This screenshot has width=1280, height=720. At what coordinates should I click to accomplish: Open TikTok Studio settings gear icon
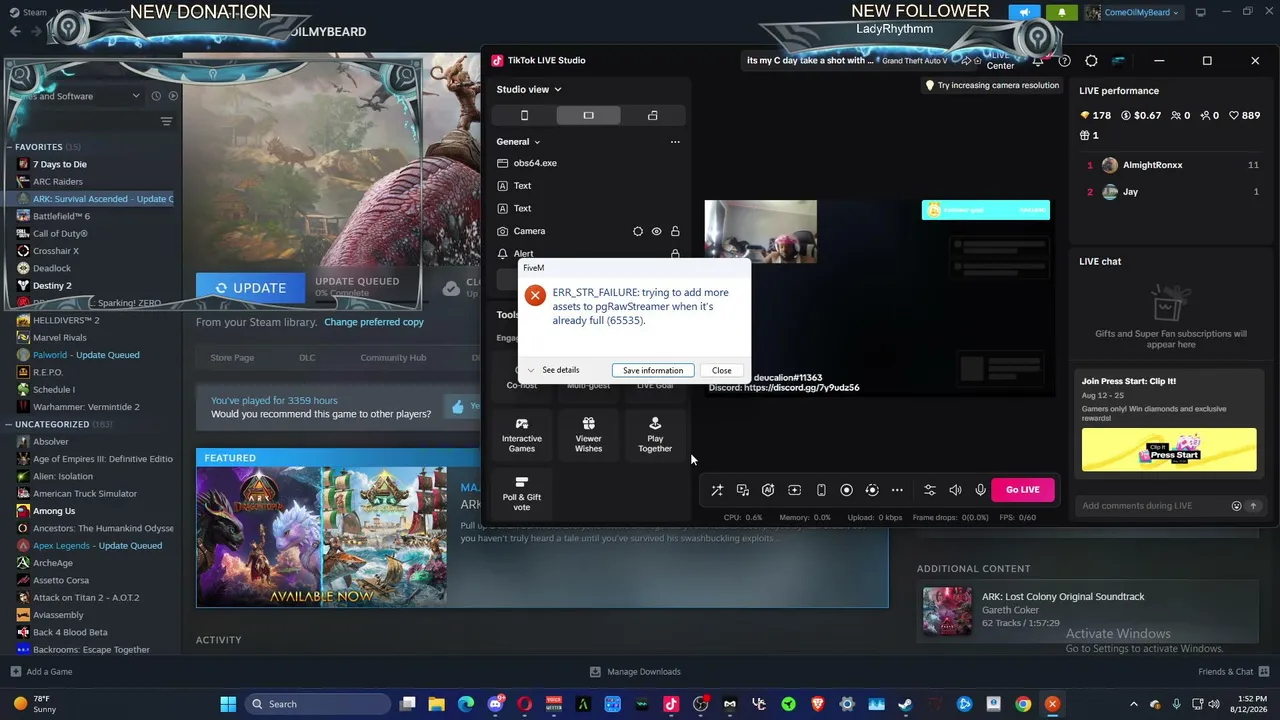[1091, 61]
